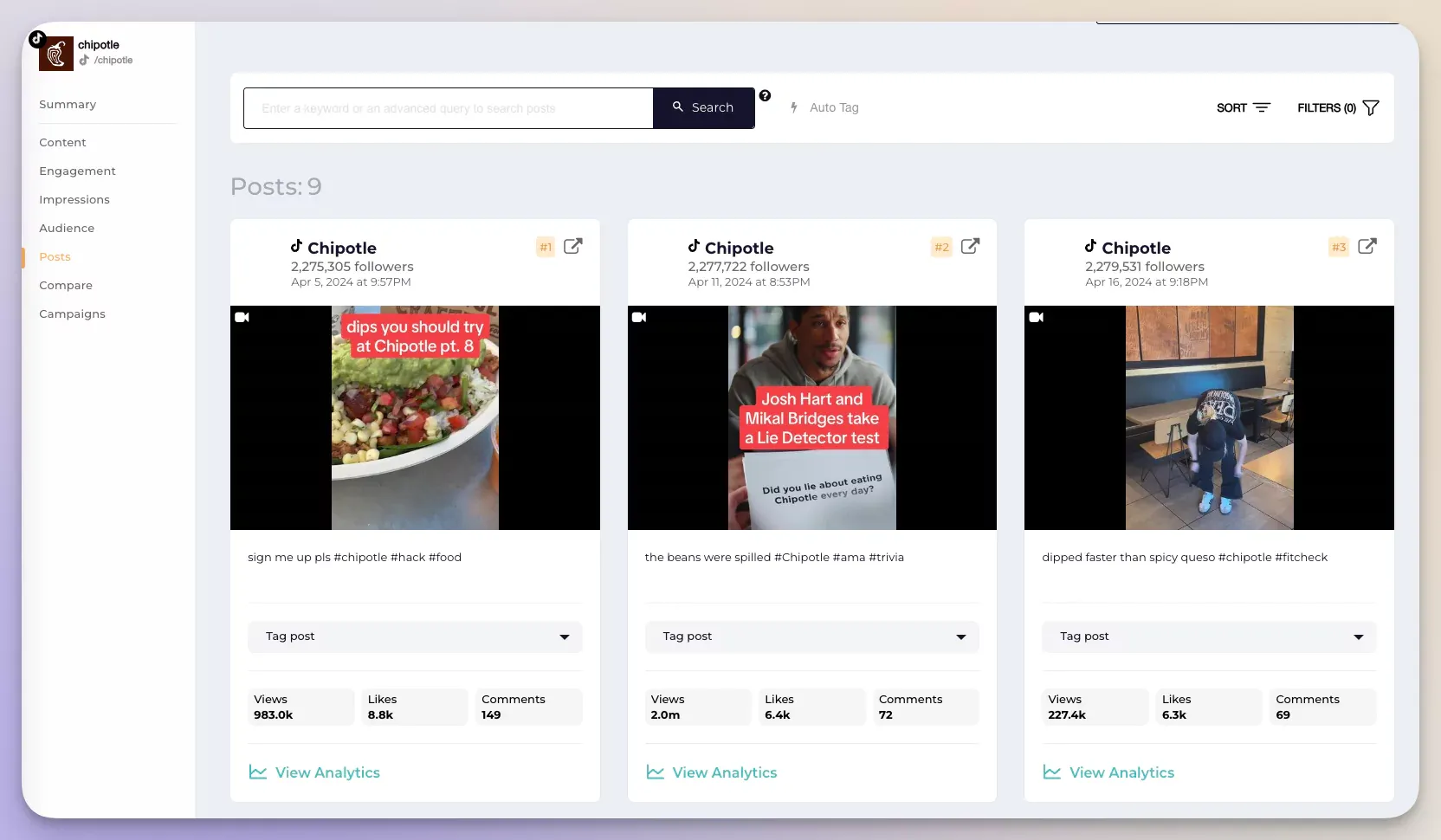Click the Search button
1441x840 pixels.
click(x=703, y=107)
